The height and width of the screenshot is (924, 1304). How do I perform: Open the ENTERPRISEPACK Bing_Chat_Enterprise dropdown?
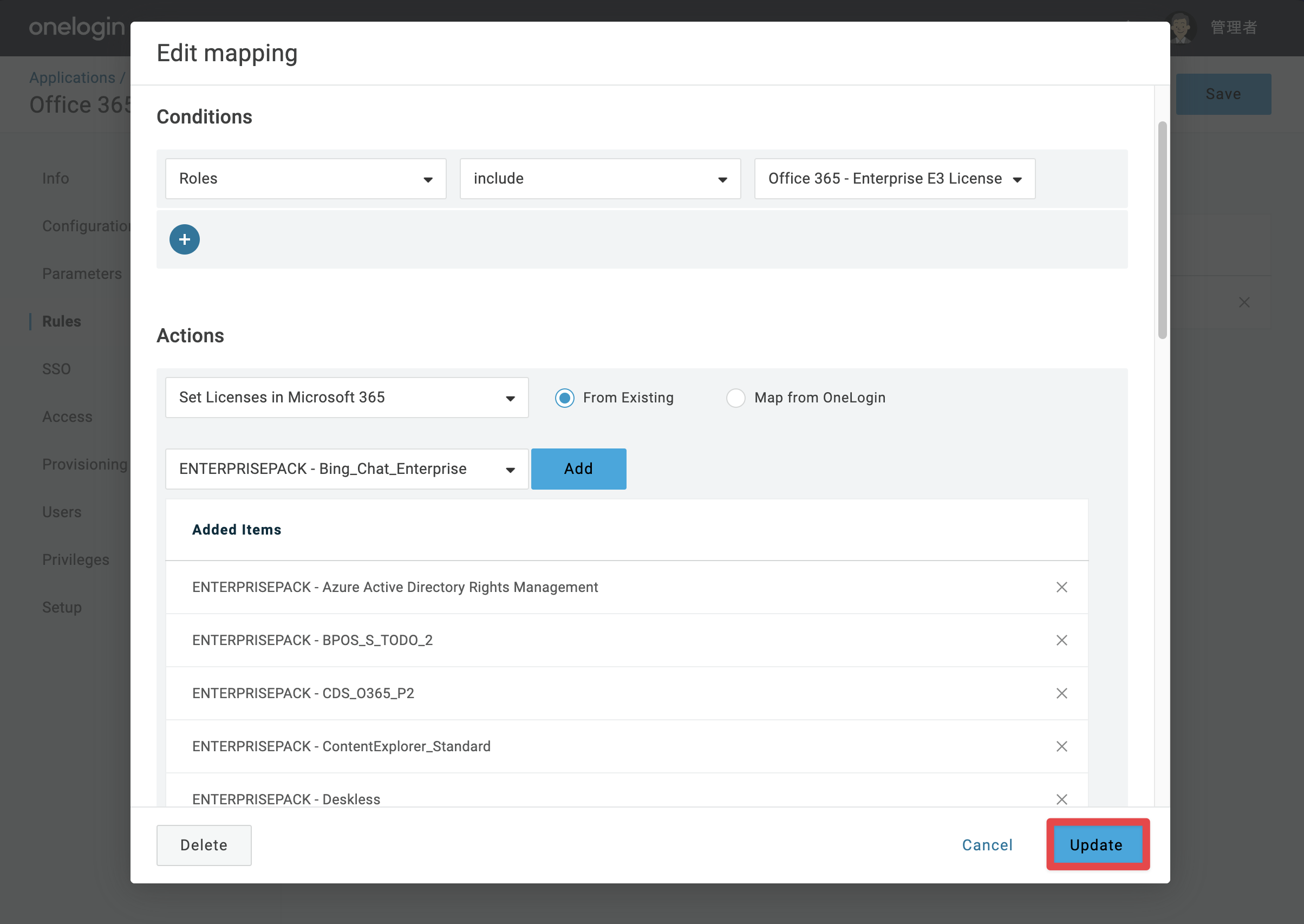click(347, 469)
